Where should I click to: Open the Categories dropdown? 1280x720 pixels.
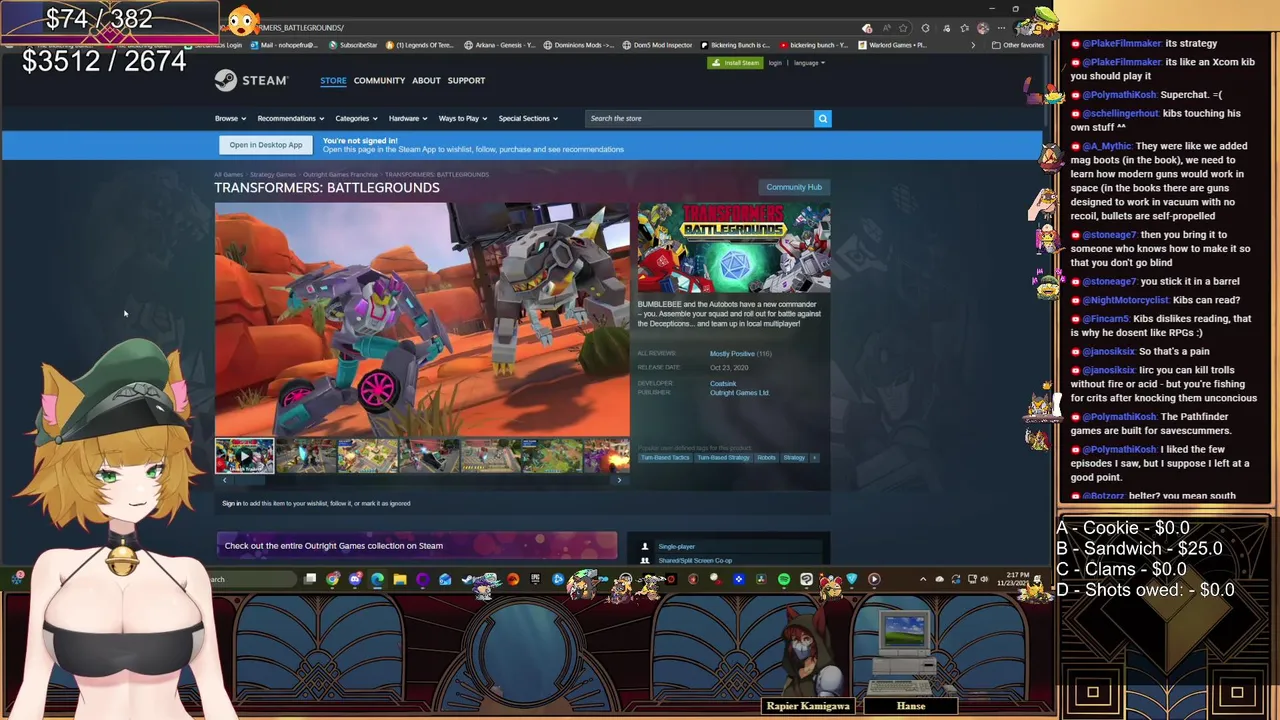(x=356, y=119)
